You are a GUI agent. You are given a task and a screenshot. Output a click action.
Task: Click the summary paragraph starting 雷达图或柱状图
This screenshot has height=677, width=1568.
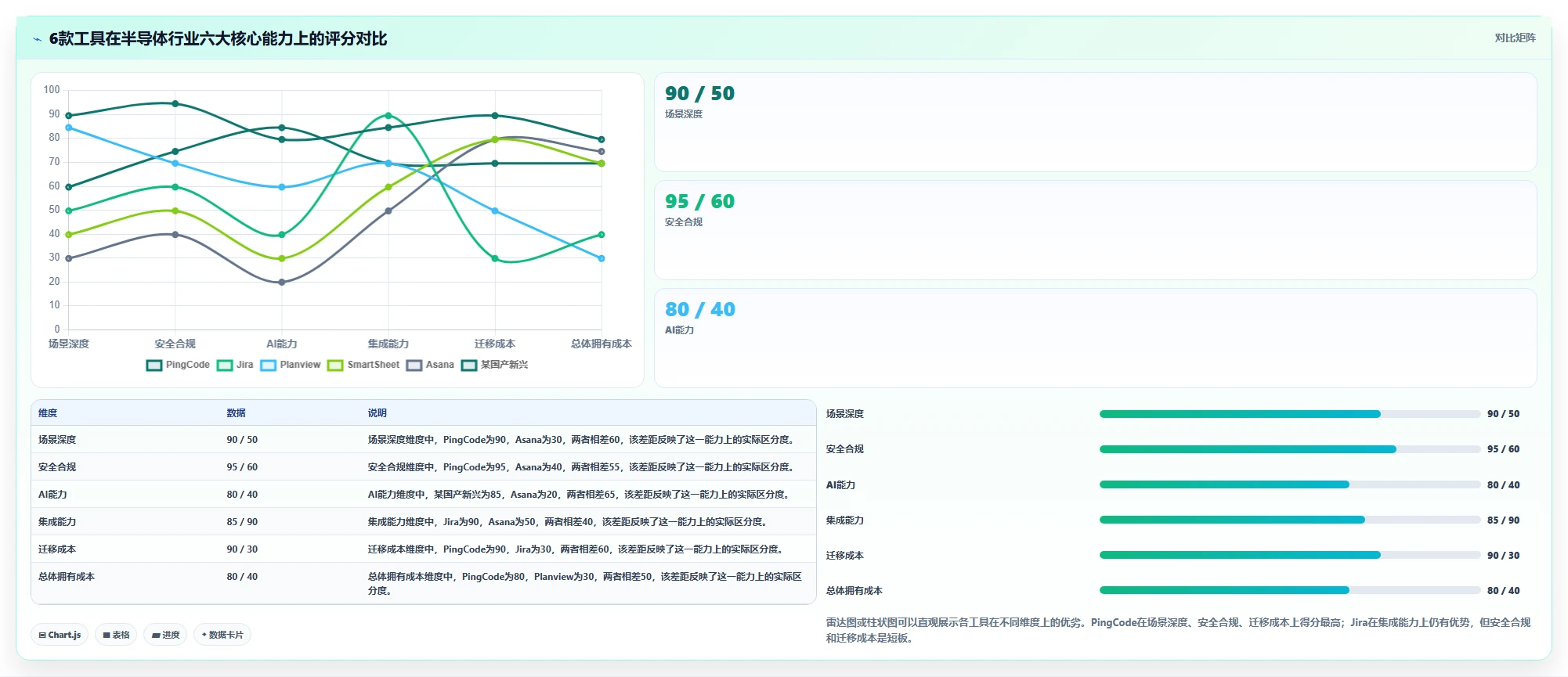coord(1178,630)
